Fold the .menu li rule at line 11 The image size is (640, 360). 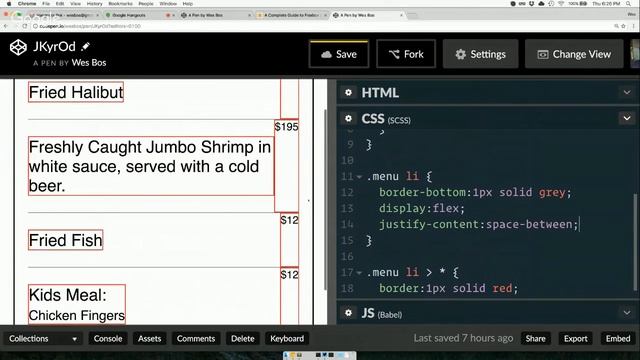point(359,177)
